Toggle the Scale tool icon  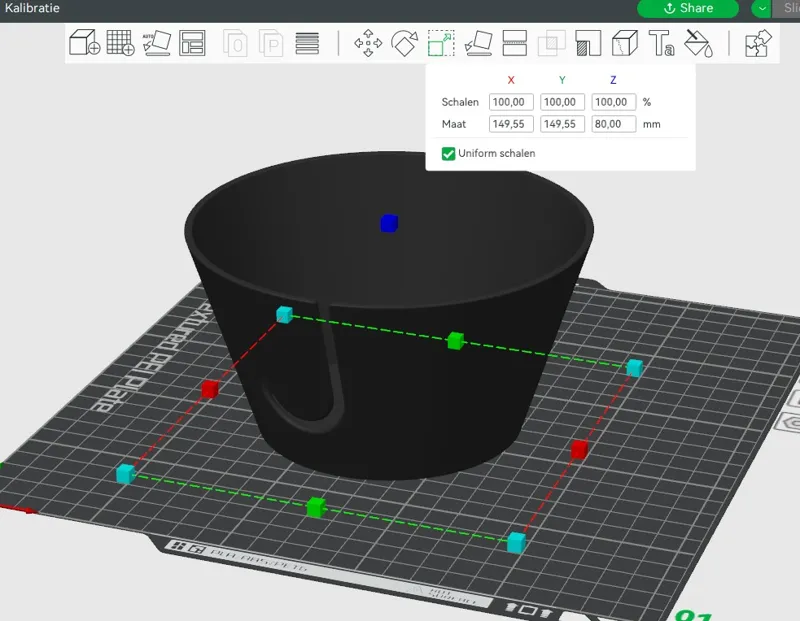(441, 43)
